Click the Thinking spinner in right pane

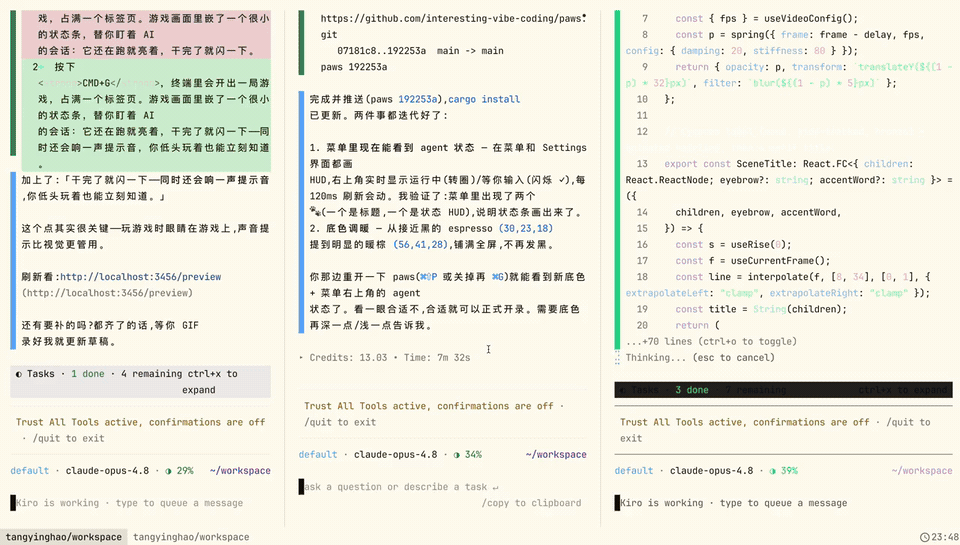[x=617, y=358]
